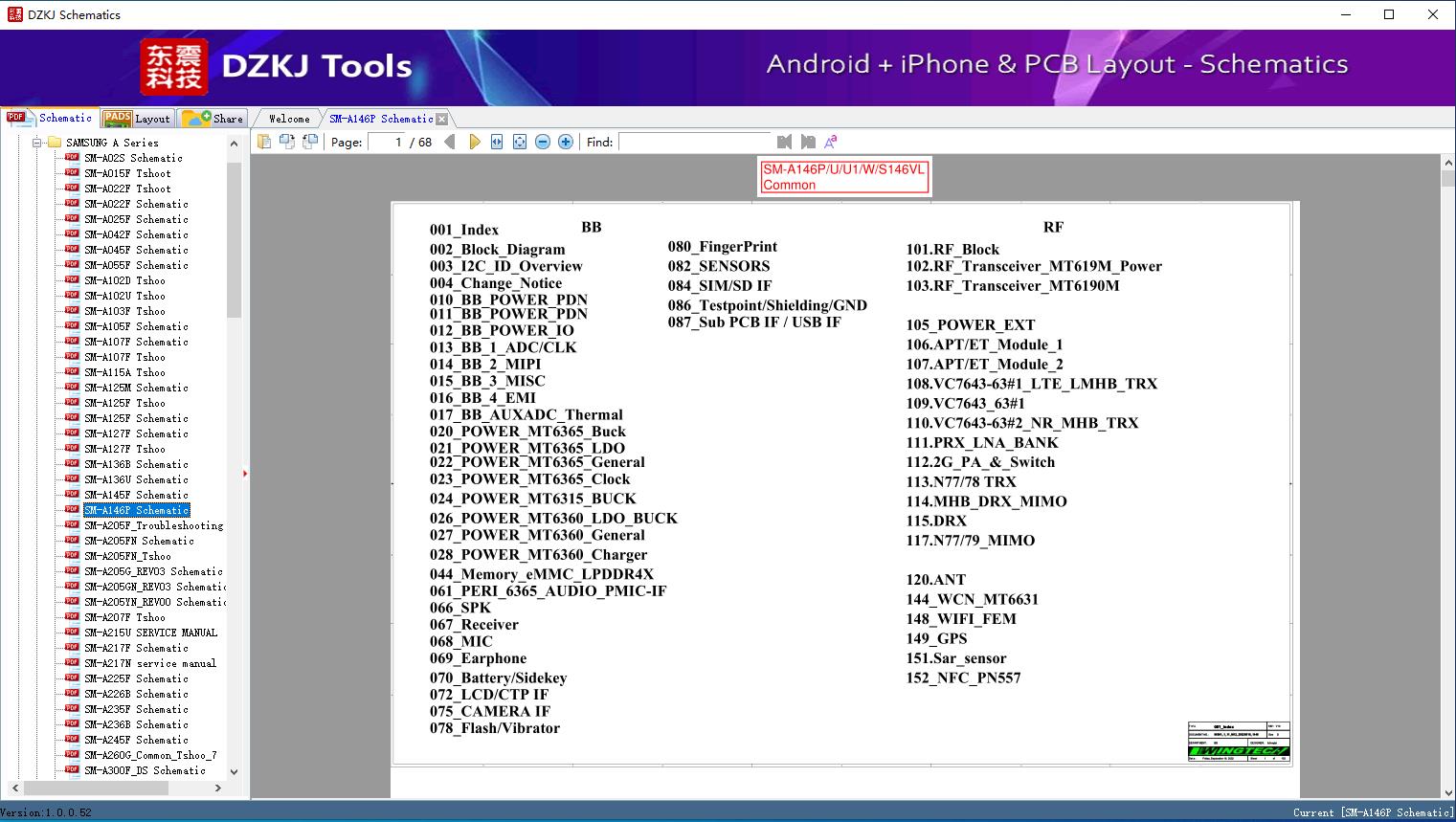The height and width of the screenshot is (822, 1456).
Task: Click 020_POWER_MT6365_Buck index entry
Action: point(527,432)
